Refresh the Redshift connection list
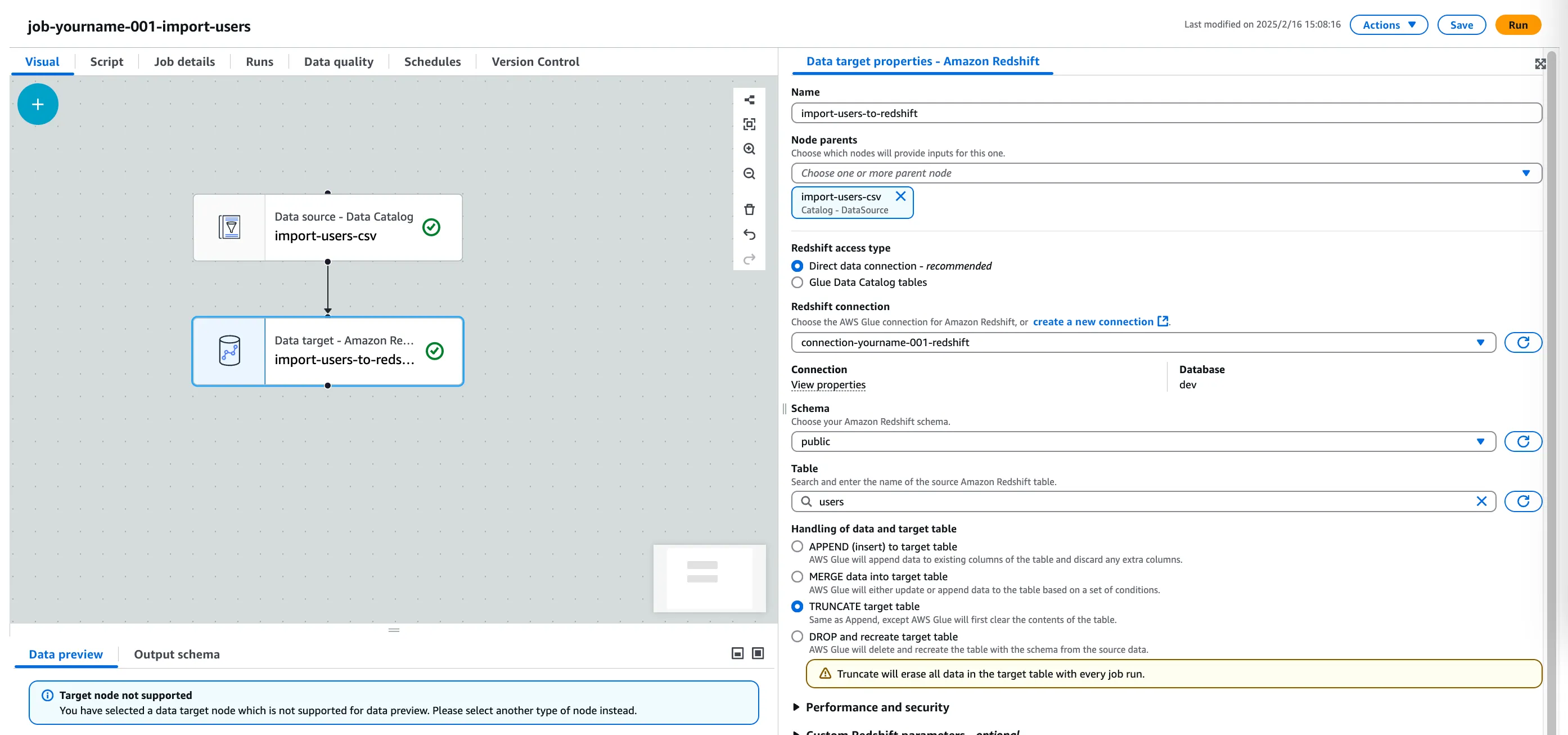This screenshot has width=1568, height=735. (1522, 342)
